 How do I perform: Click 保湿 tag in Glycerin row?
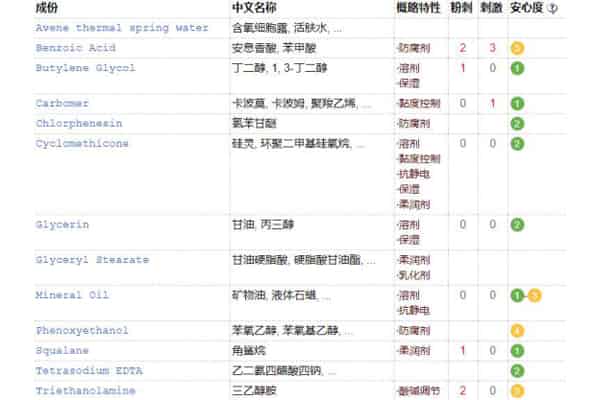tap(409, 240)
